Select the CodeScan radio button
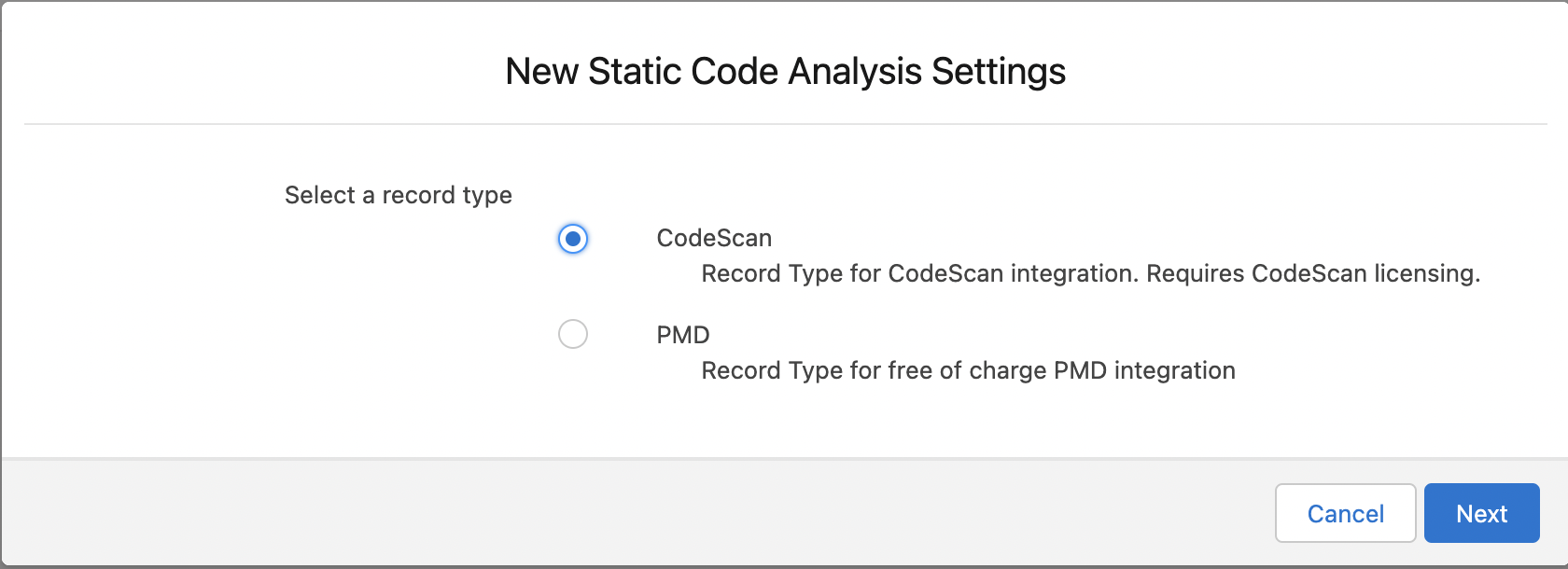This screenshot has width=1568, height=569. [x=573, y=239]
